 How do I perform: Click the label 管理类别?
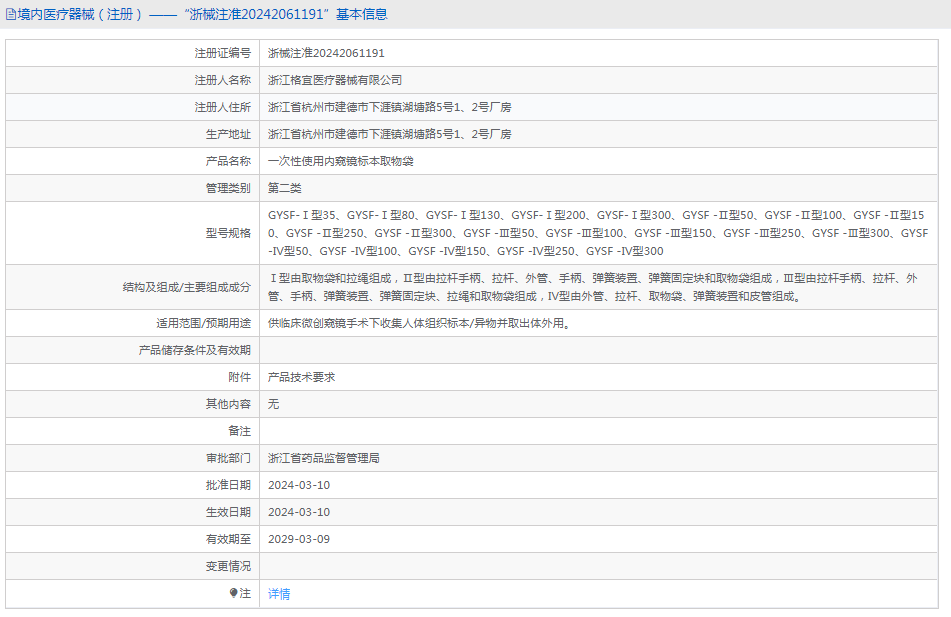228,188
